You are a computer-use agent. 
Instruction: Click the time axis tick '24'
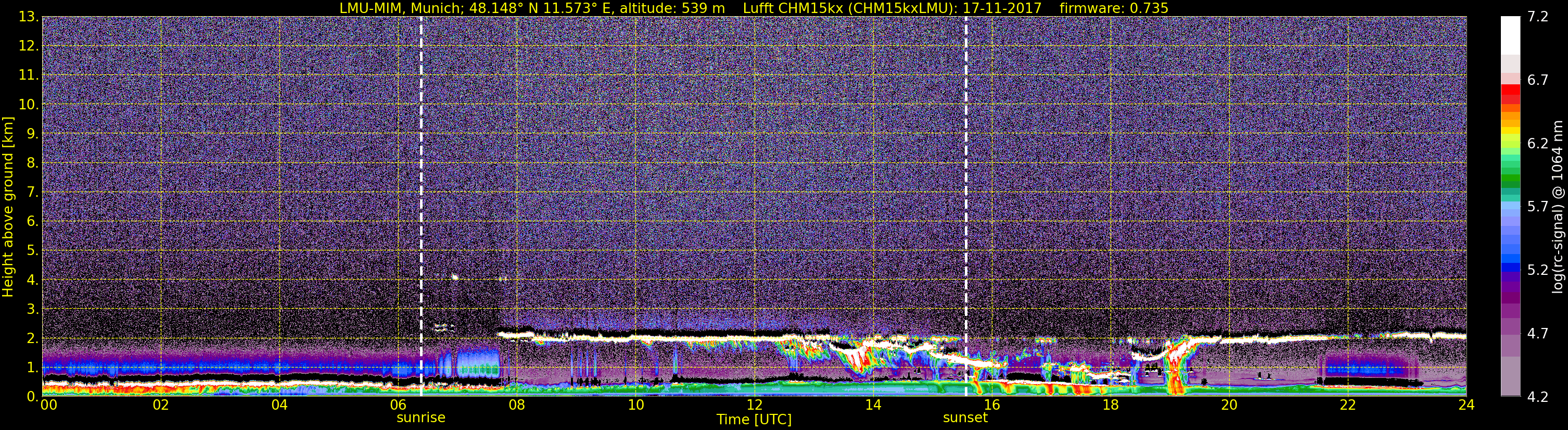1467,405
